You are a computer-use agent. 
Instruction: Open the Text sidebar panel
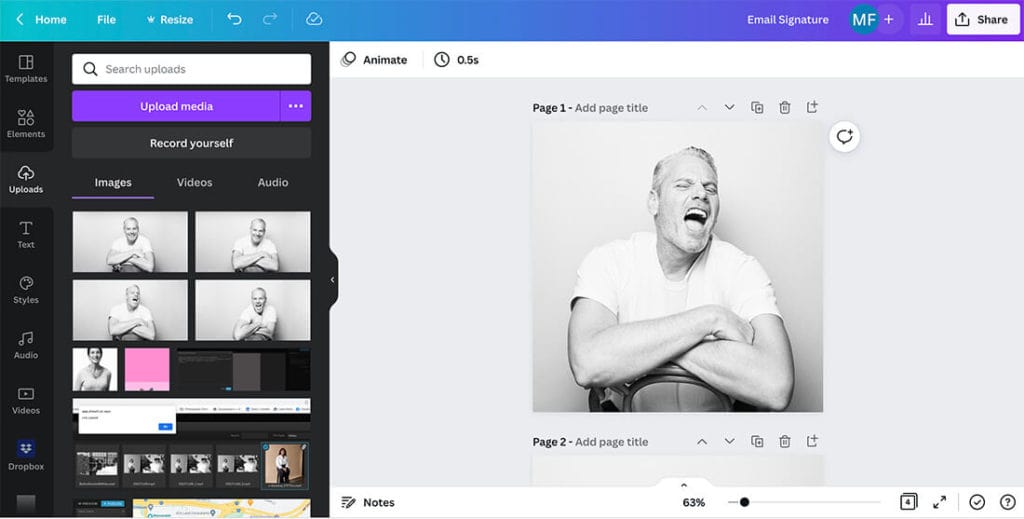tap(26, 235)
